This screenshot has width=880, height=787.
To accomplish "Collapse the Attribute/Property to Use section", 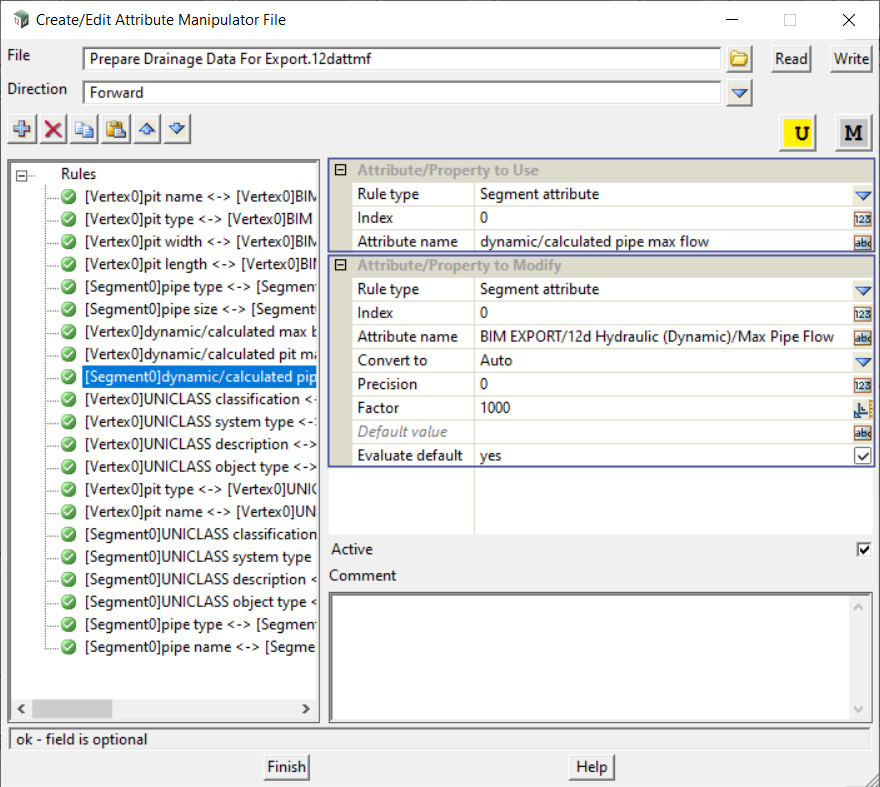I will point(341,171).
